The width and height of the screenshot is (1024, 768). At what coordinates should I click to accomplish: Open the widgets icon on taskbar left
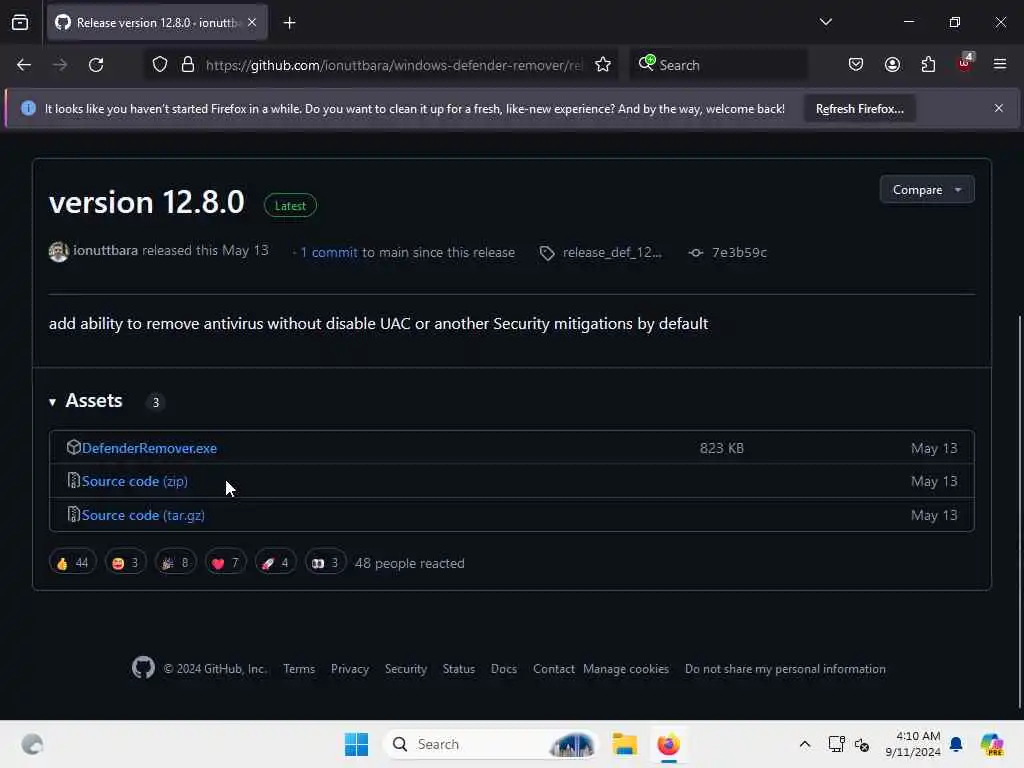pyautogui.click(x=32, y=744)
